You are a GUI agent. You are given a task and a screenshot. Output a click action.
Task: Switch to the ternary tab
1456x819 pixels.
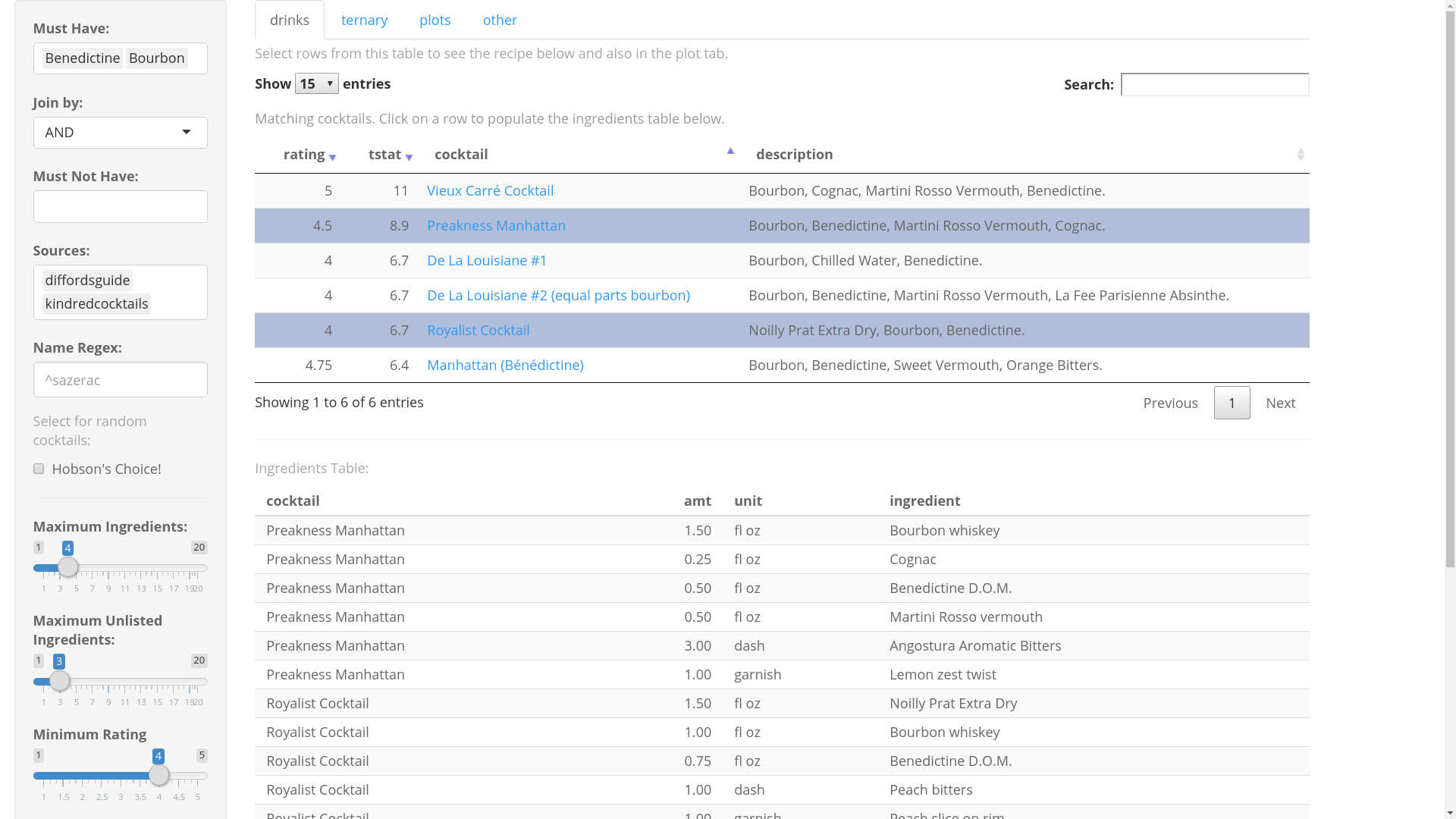point(364,19)
